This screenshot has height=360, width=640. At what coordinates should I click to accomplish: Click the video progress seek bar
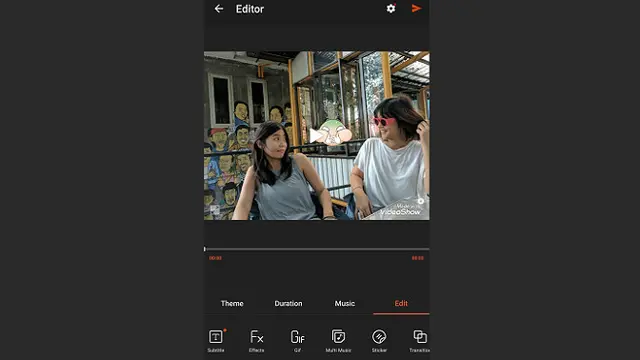pyautogui.click(x=317, y=249)
